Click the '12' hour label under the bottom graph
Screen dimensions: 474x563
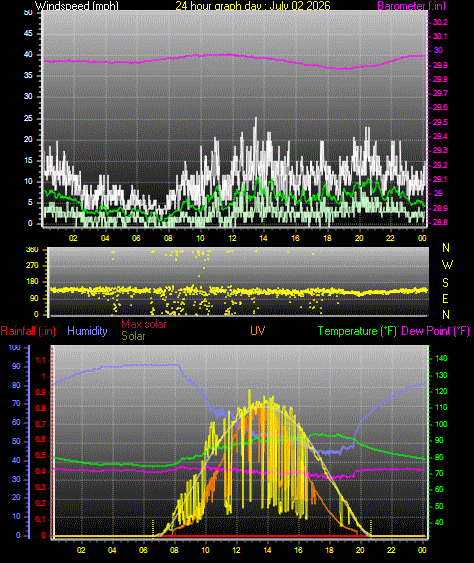(236, 550)
